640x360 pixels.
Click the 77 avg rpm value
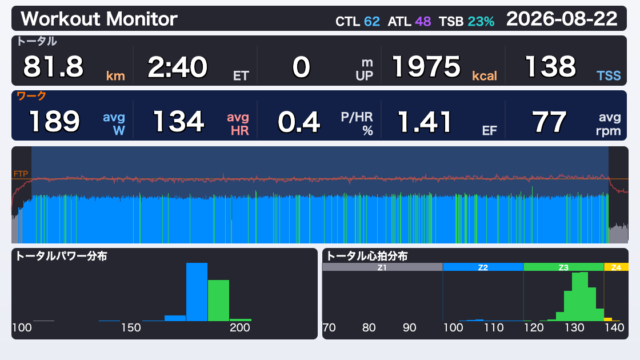(549, 122)
